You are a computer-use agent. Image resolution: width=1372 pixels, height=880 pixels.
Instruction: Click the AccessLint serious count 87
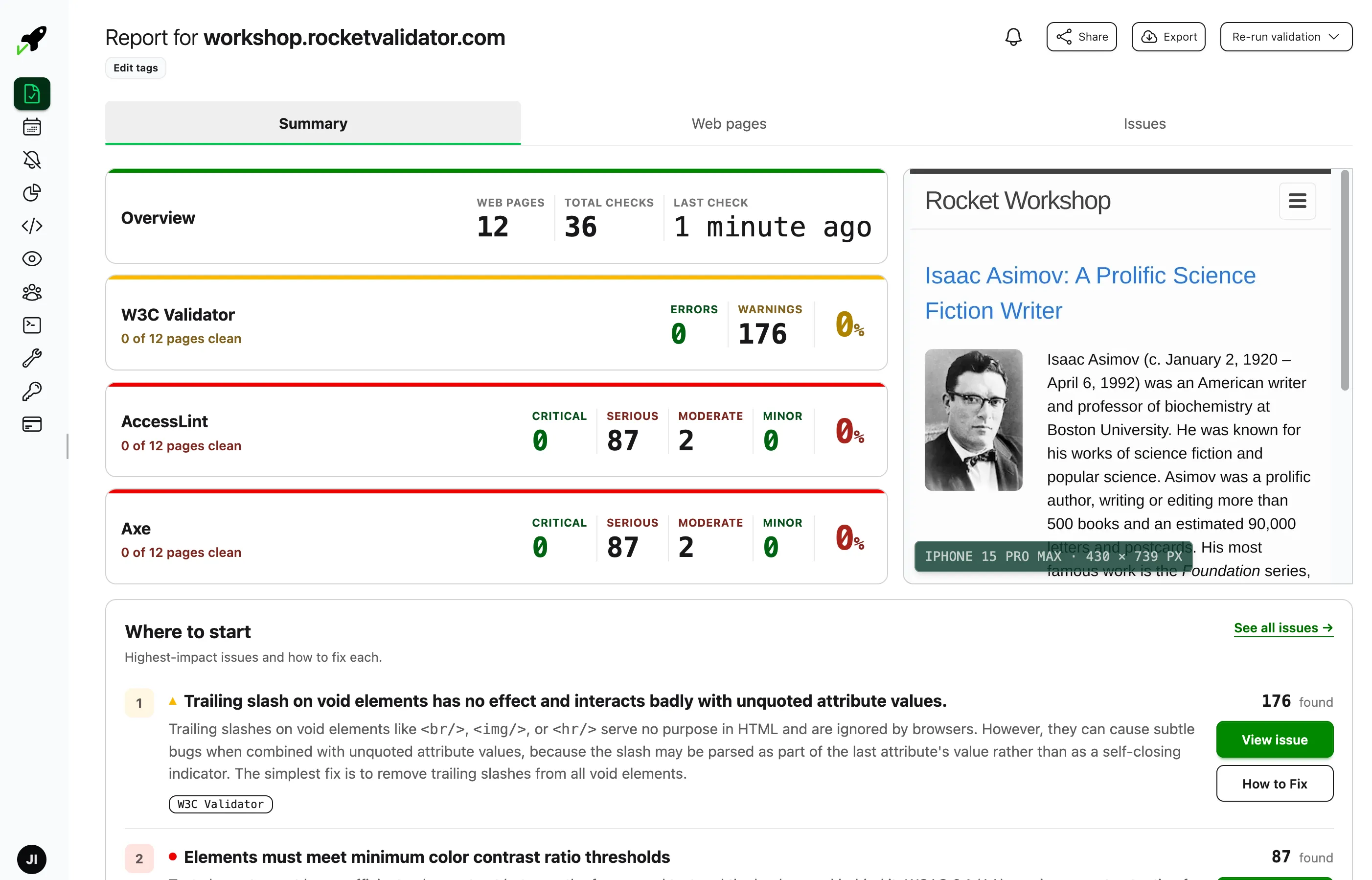coord(622,440)
